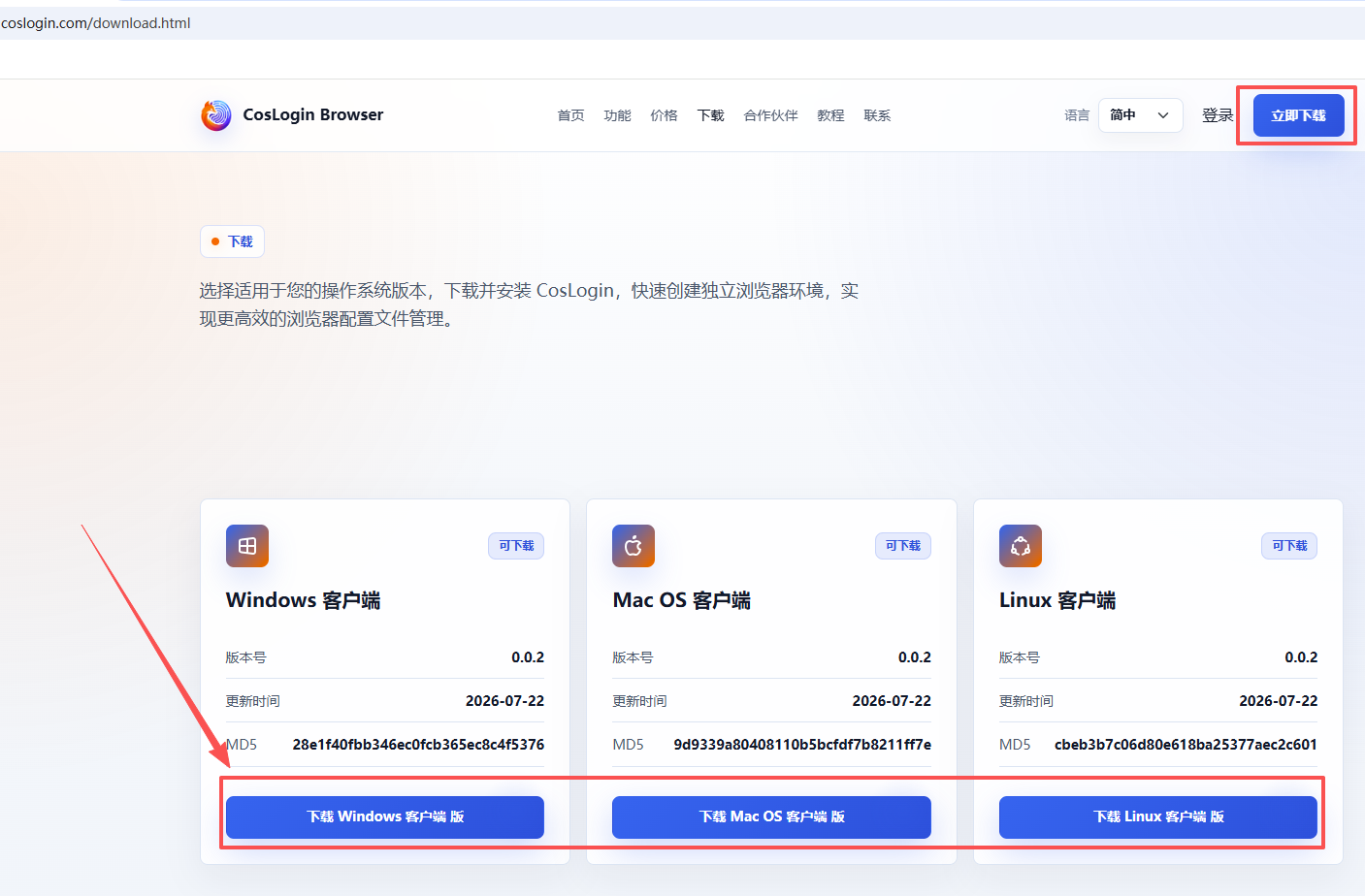Click the 可下载 badge on Mac OS card
This screenshot has height=896, width=1365.
point(903,546)
